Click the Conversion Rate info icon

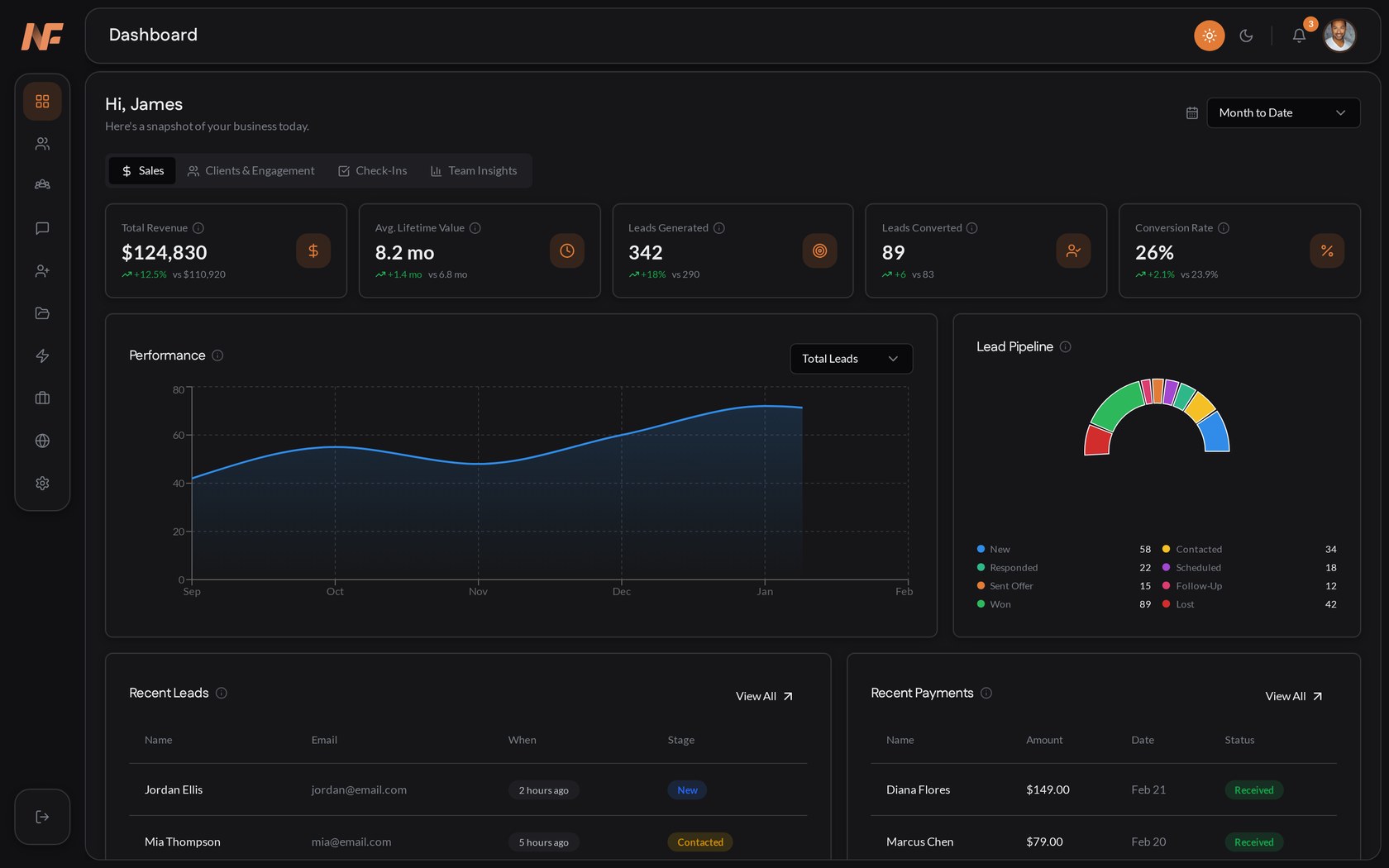coord(1224,228)
